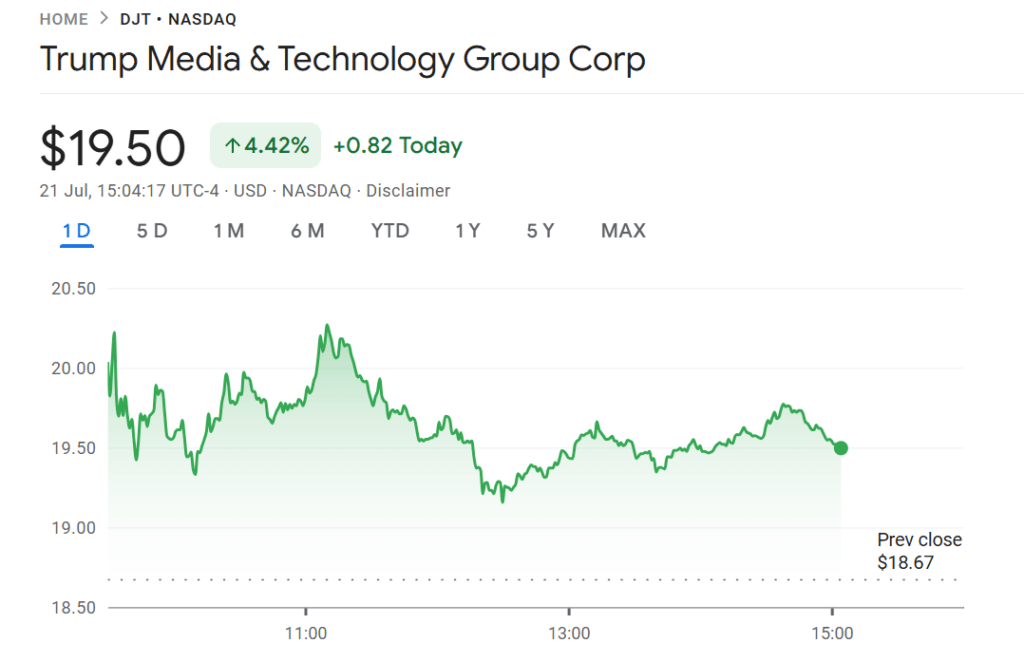The width and height of the screenshot is (1024, 662).
Task: Open the Disclaimer link
Action: point(408,190)
